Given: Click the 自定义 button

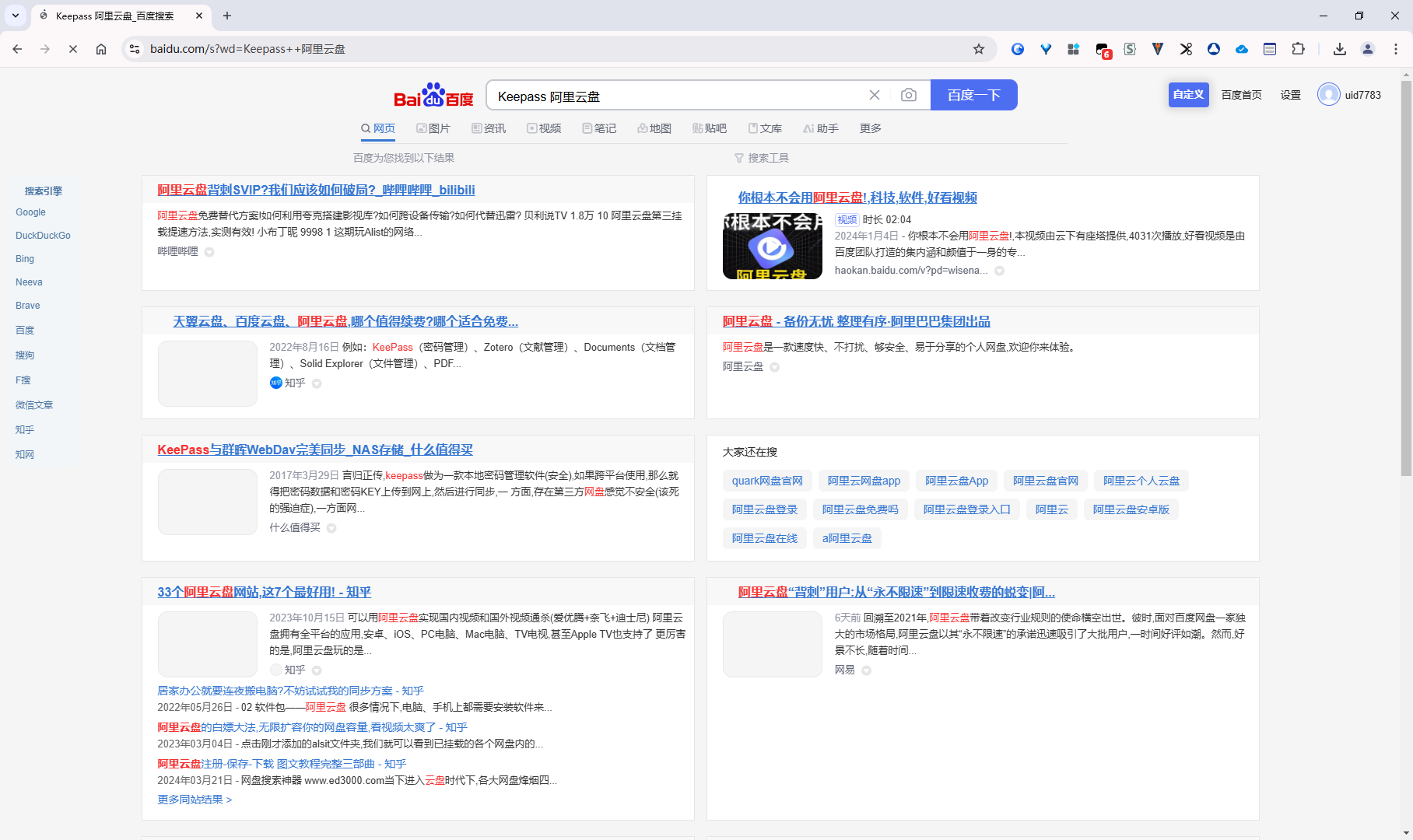Looking at the screenshot, I should pyautogui.click(x=1188, y=95).
